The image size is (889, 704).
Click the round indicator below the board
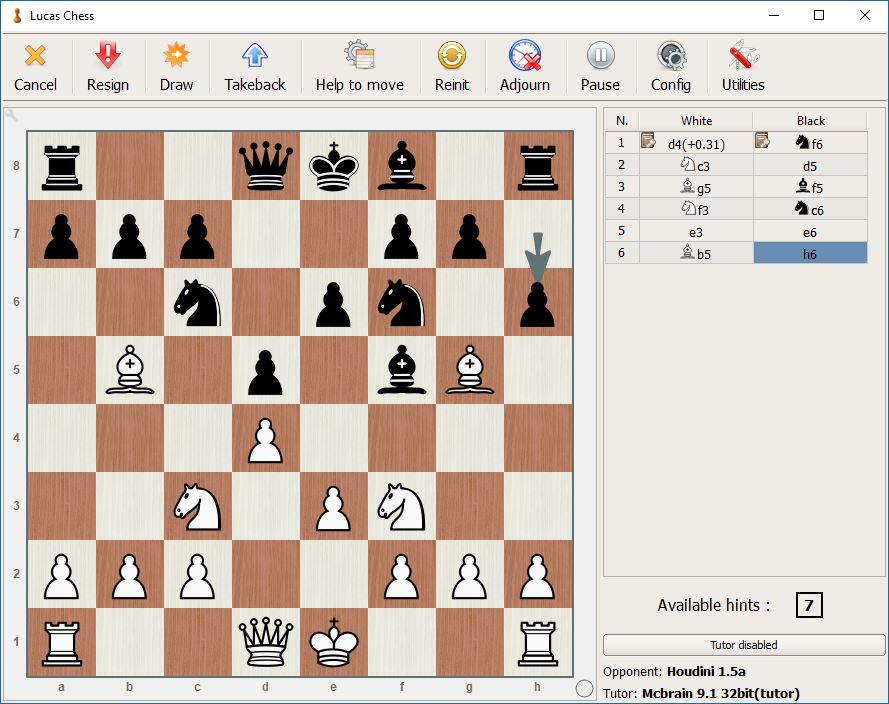coord(585,688)
